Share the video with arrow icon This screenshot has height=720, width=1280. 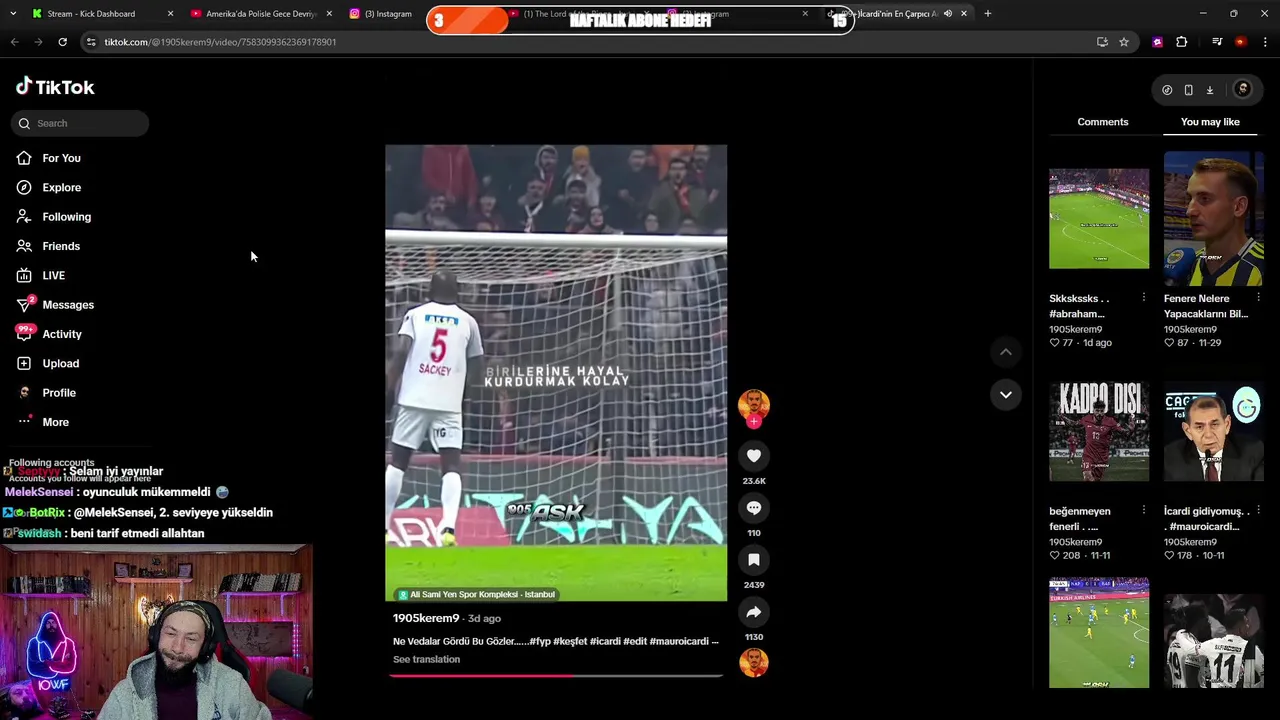pyautogui.click(x=754, y=612)
